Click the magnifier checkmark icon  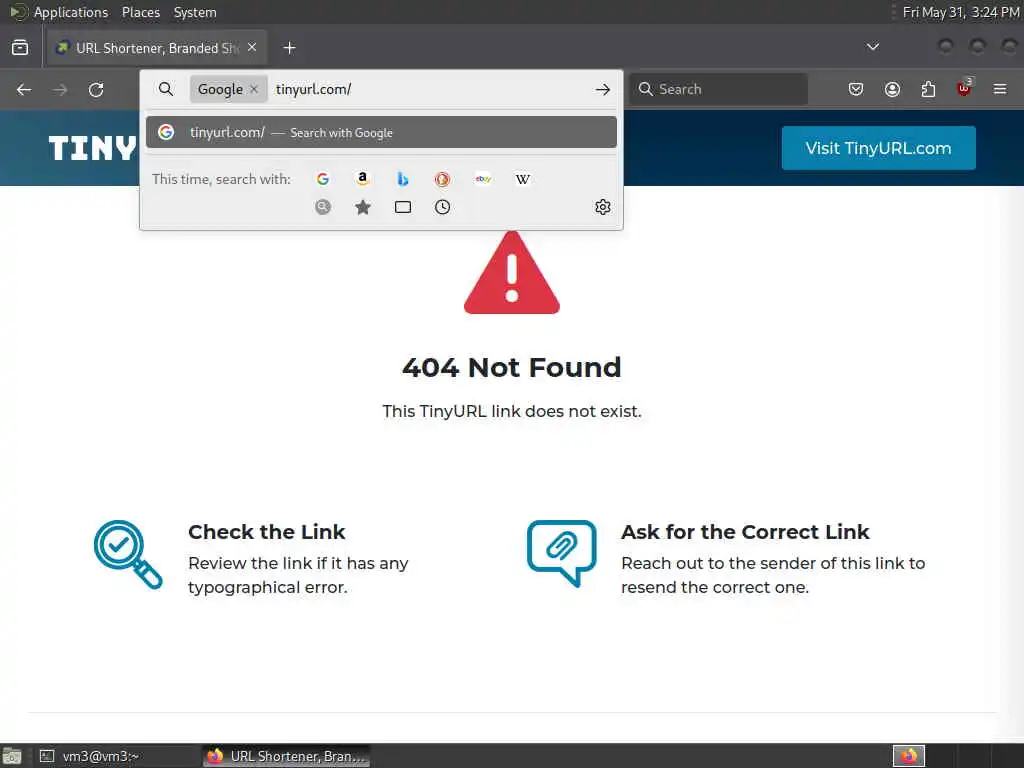128,554
